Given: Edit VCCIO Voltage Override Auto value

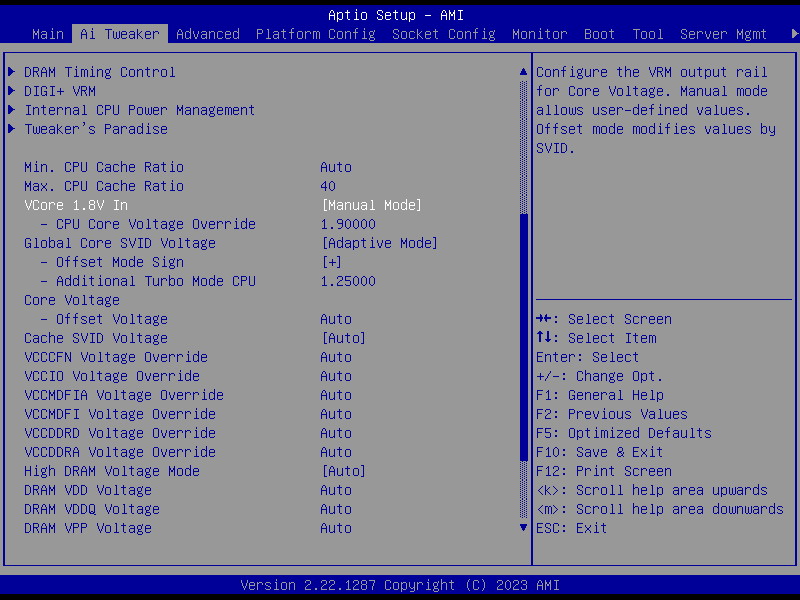Looking at the screenshot, I should pyautogui.click(x=336, y=376).
